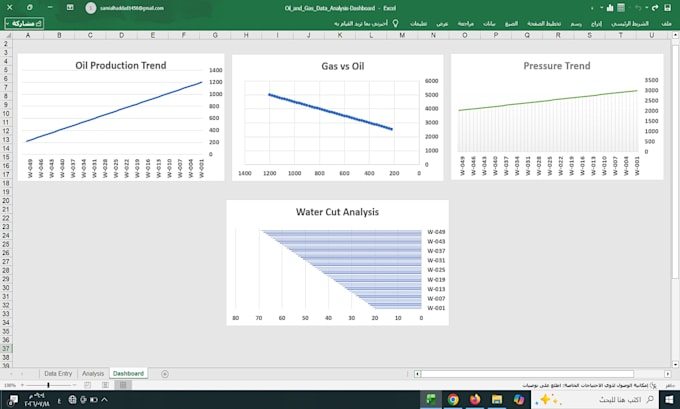This screenshot has width=680, height=409.
Task: Open the Ribbon Display Options icon
Action: coord(70,8)
